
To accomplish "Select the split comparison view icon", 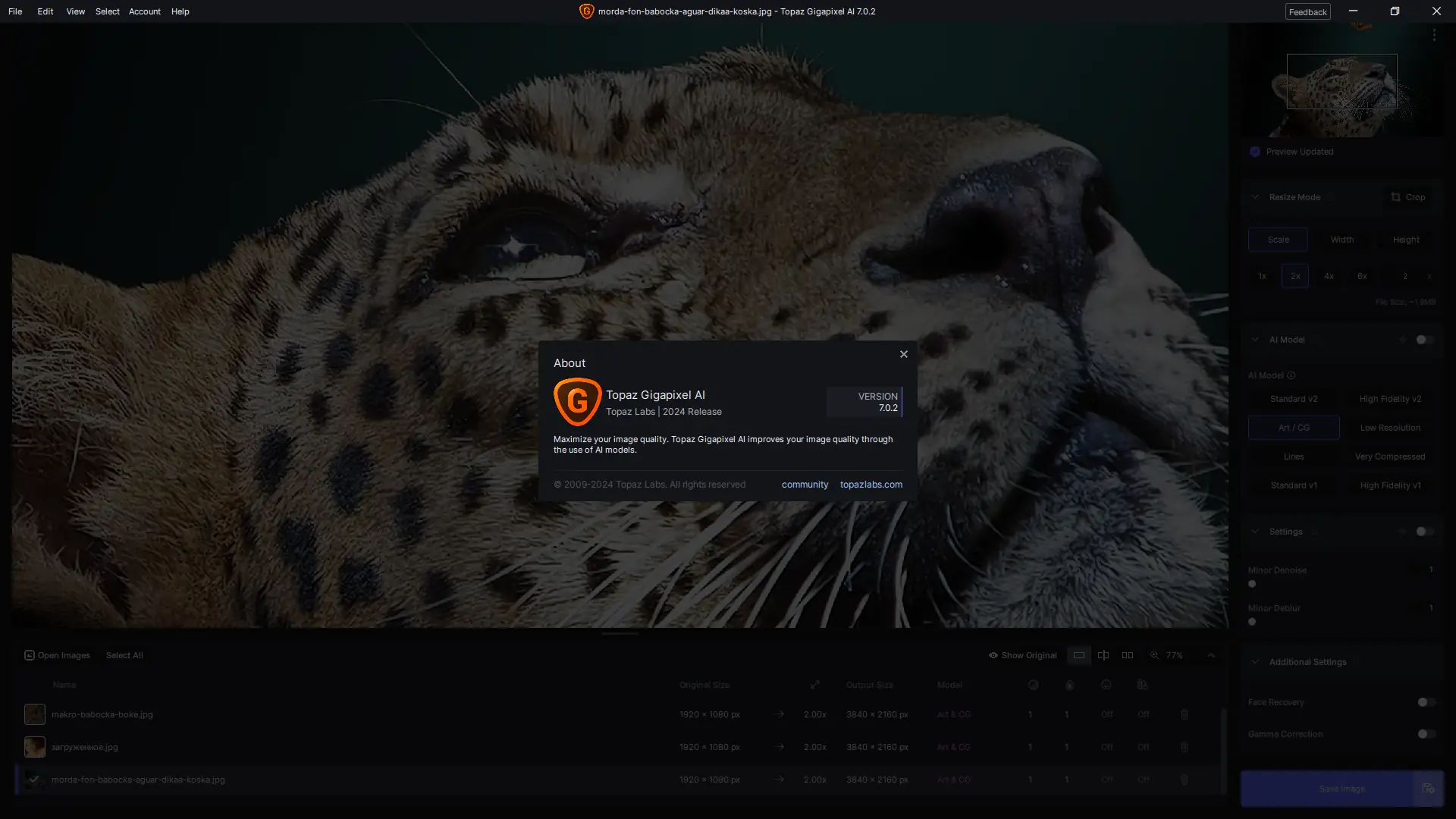I will [x=1103, y=655].
